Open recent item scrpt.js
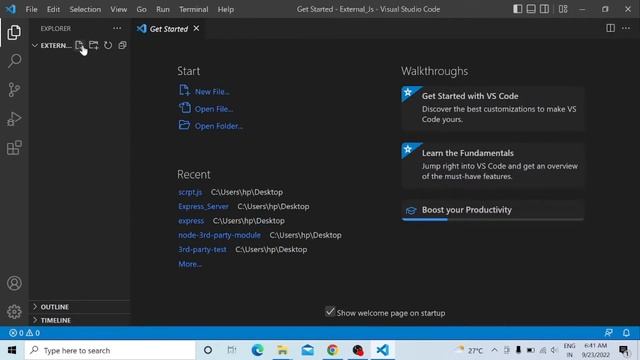Screen dimensions: 640x360 click(x=190, y=192)
